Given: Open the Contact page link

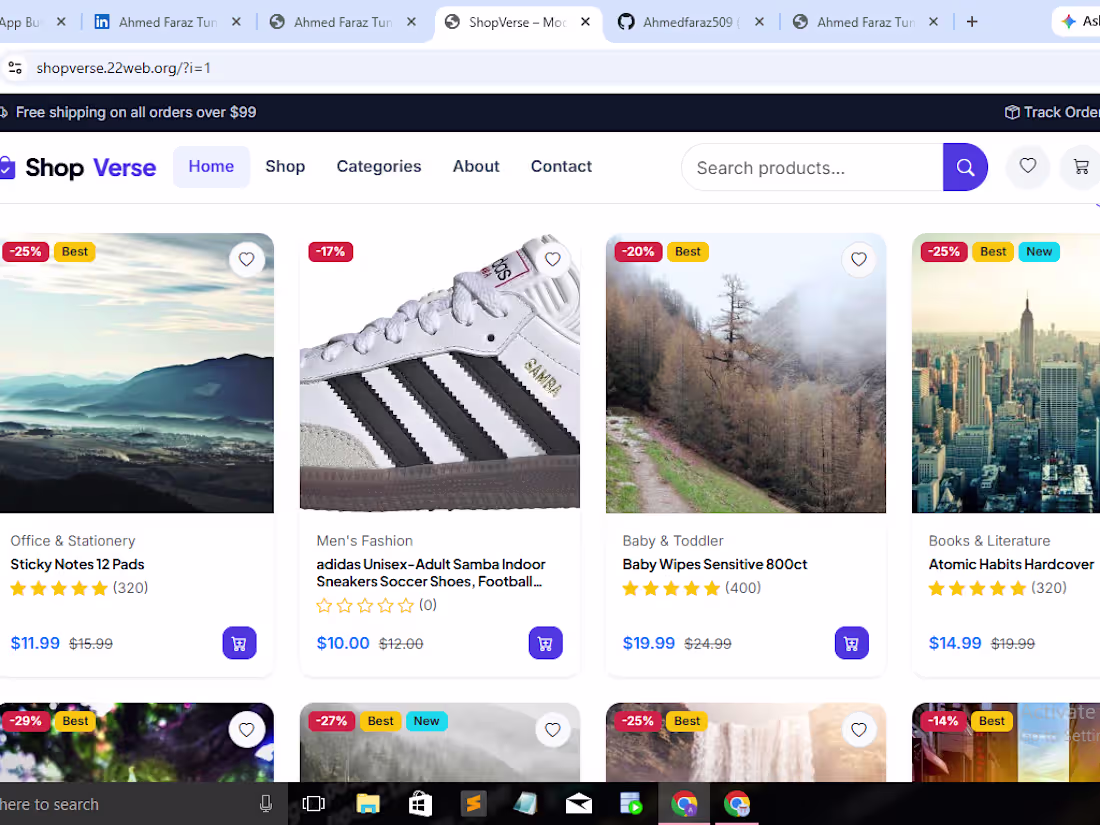Looking at the screenshot, I should click(x=561, y=166).
